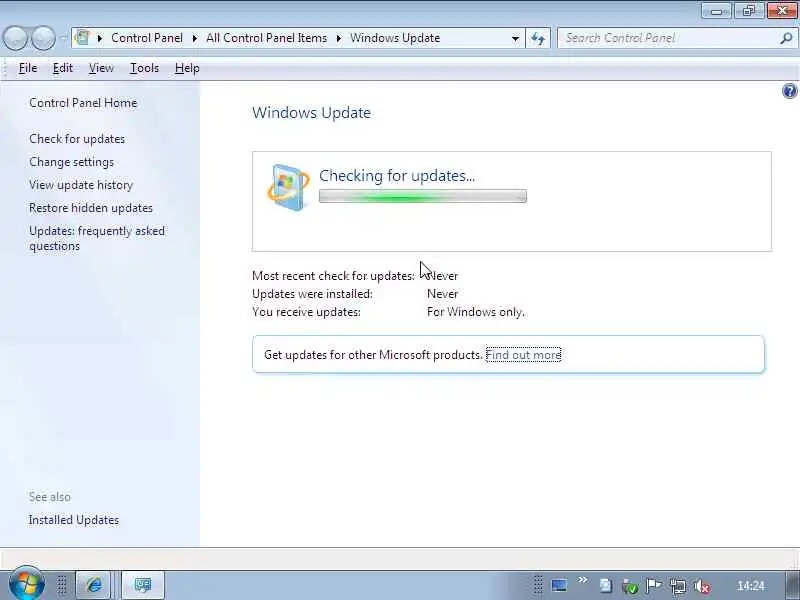Open the Windows Start orb
800x600 pixels.
coord(27,584)
